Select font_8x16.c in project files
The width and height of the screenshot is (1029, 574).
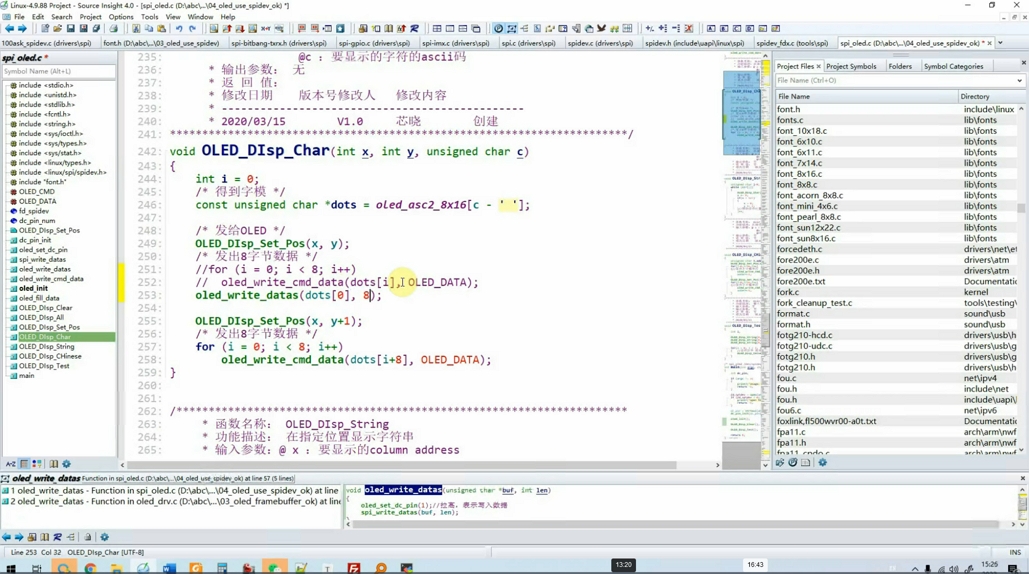(x=799, y=174)
